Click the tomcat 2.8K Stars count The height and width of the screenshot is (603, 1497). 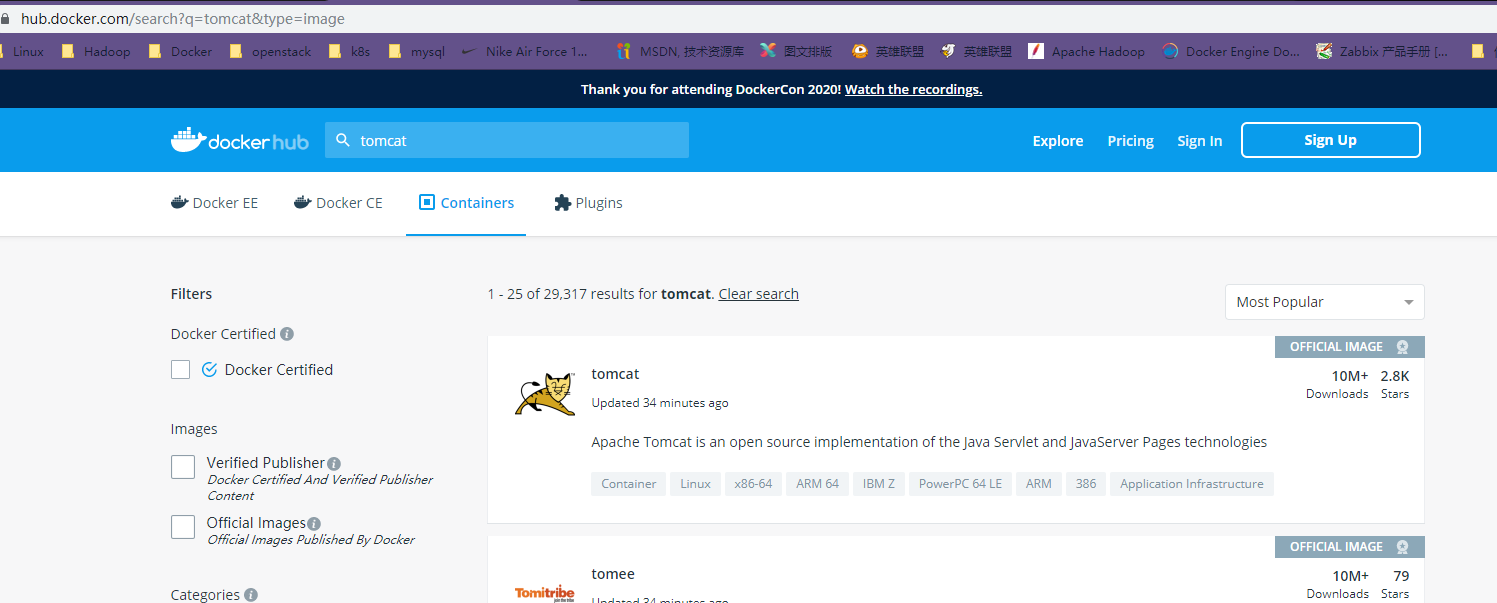click(x=1395, y=384)
